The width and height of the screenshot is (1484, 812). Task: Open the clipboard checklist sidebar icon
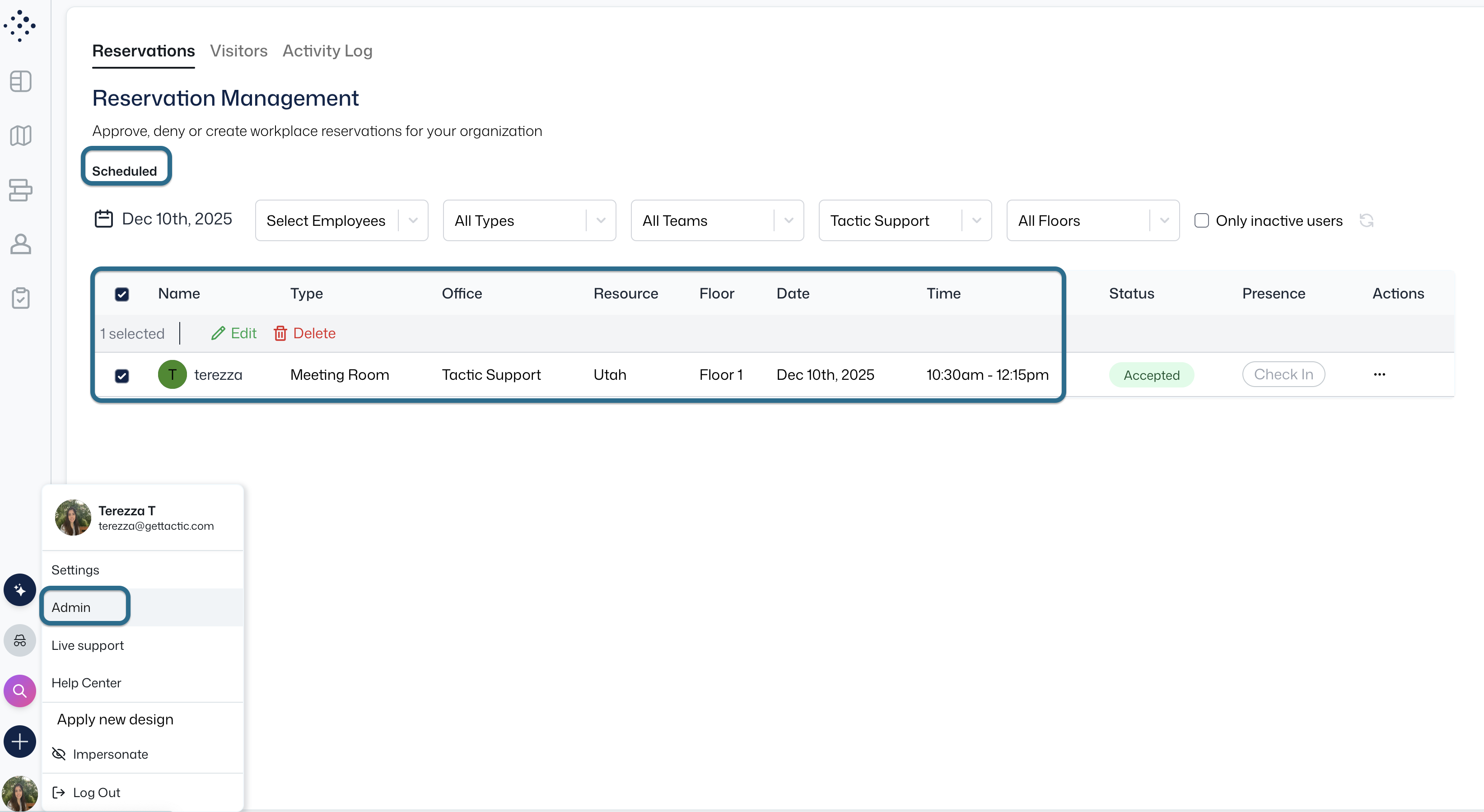pos(21,298)
